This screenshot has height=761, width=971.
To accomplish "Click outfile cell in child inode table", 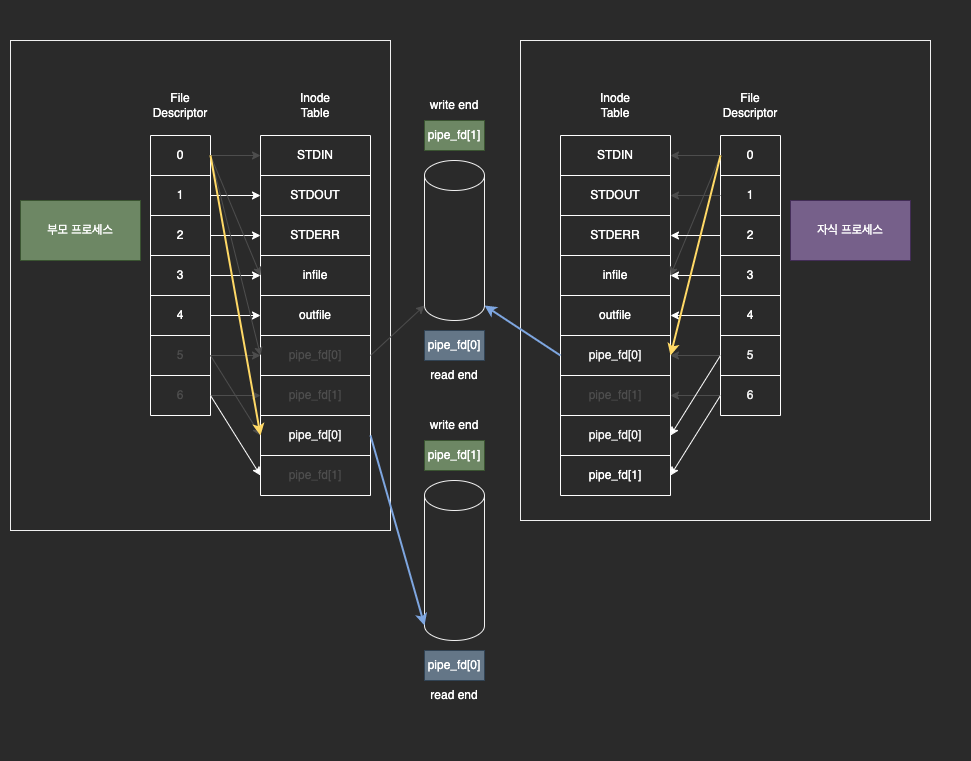I will tap(615, 315).
